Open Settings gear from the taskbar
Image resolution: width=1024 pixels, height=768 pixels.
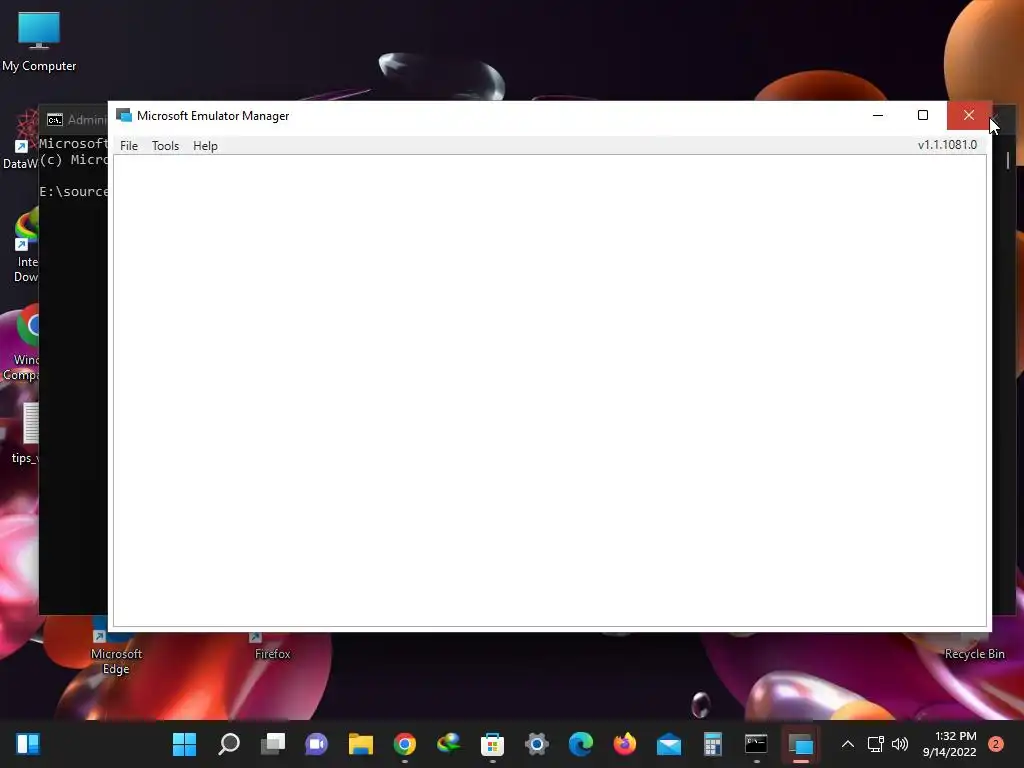click(537, 744)
